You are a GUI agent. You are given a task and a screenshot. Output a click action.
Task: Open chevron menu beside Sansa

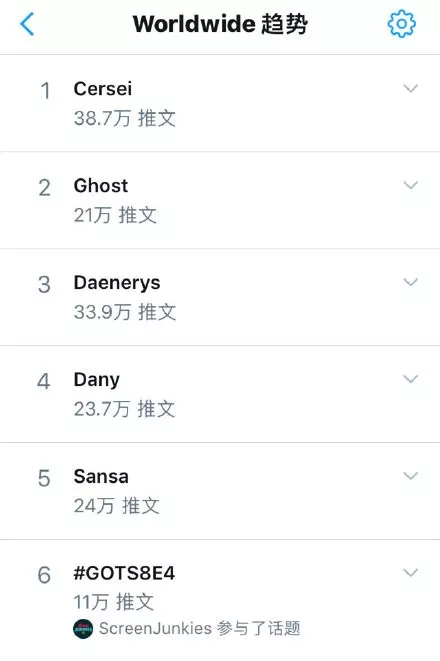pyautogui.click(x=410, y=476)
